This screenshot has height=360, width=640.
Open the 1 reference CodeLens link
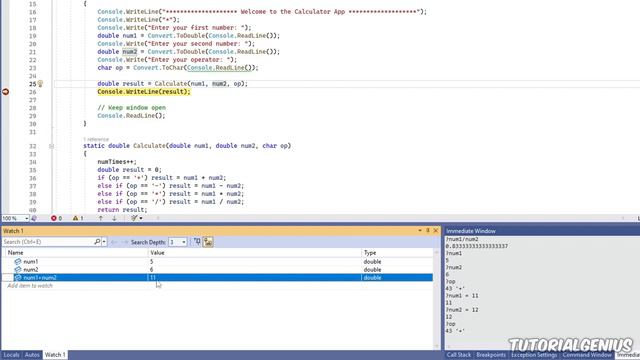point(96,139)
